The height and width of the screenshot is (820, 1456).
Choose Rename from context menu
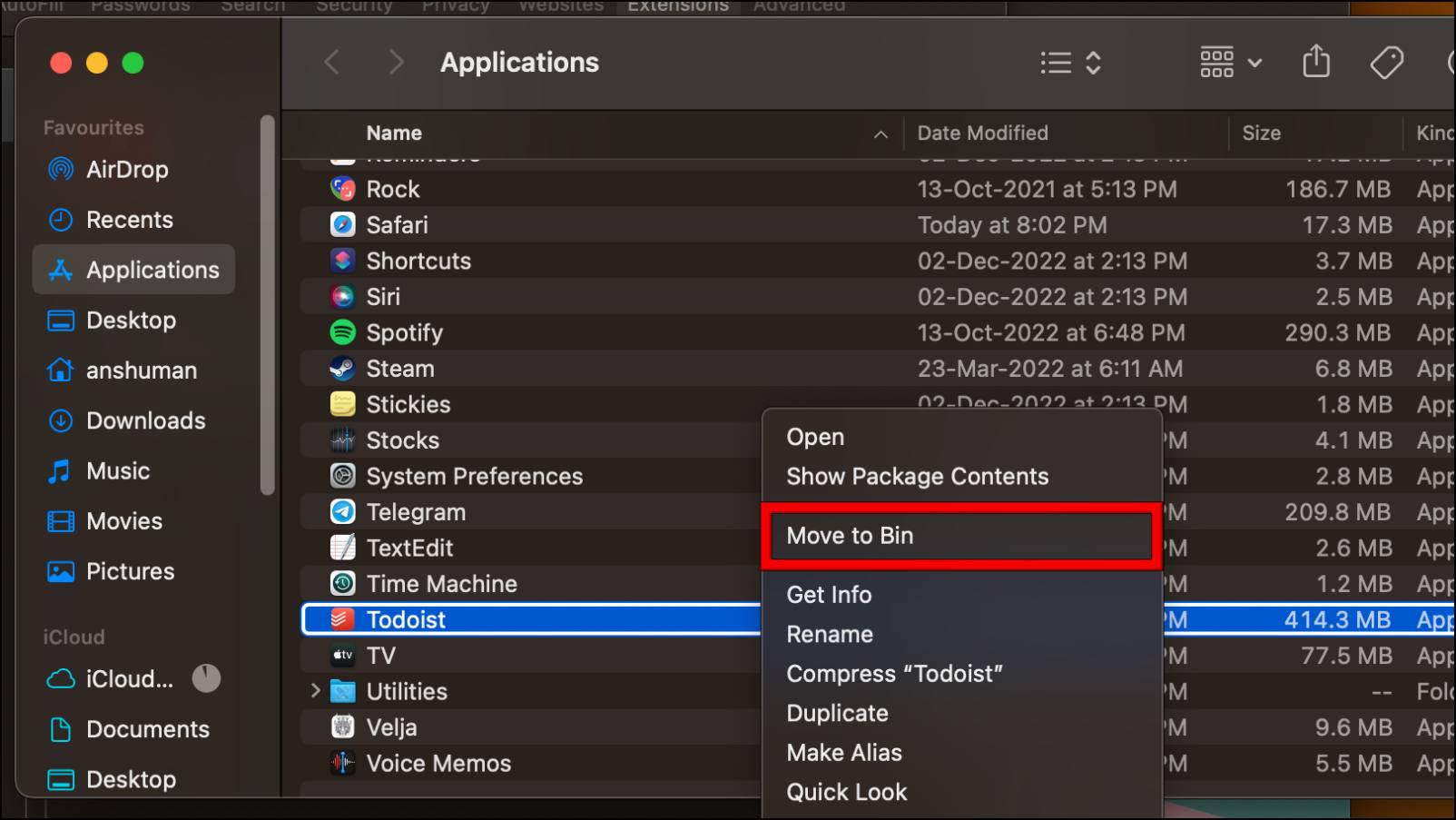pyautogui.click(x=961, y=634)
